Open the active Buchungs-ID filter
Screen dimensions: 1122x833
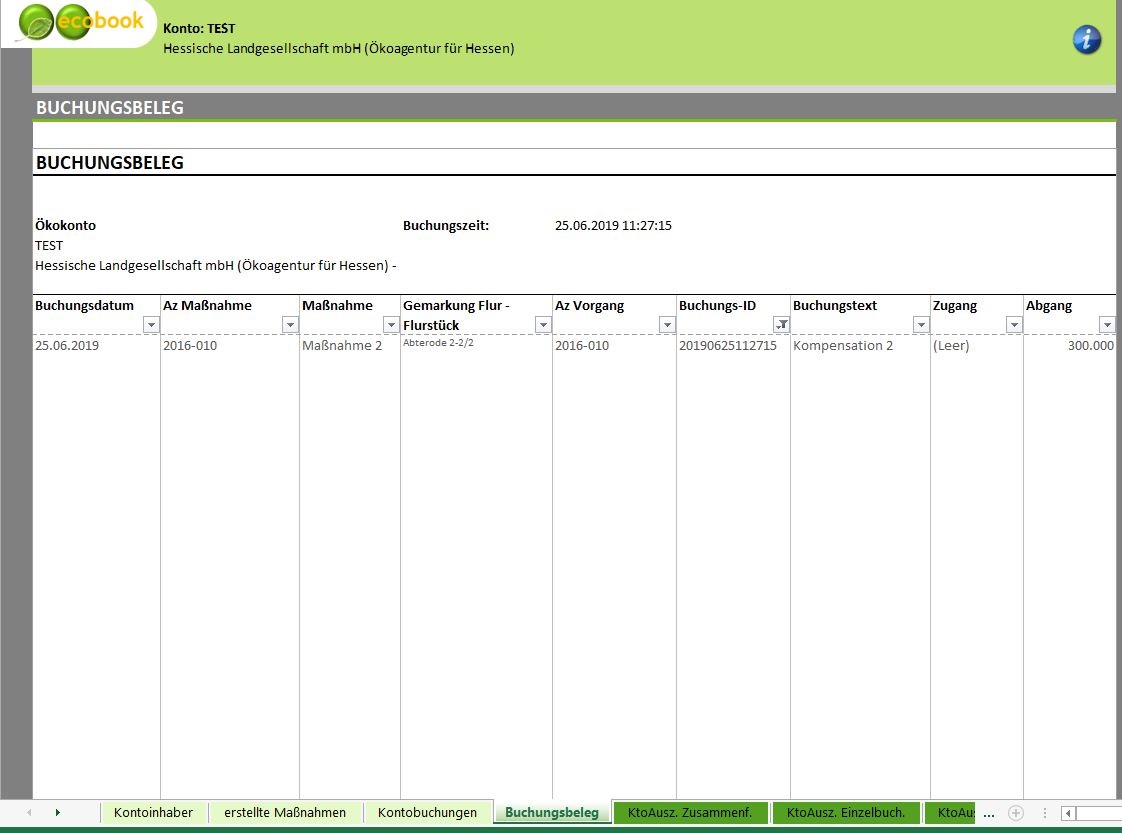(x=782, y=325)
